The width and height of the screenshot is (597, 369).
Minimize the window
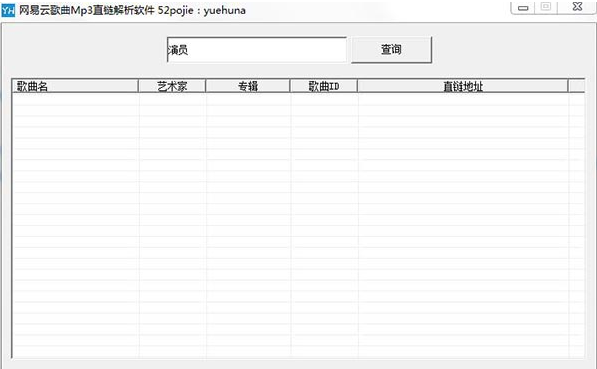click(x=523, y=7)
